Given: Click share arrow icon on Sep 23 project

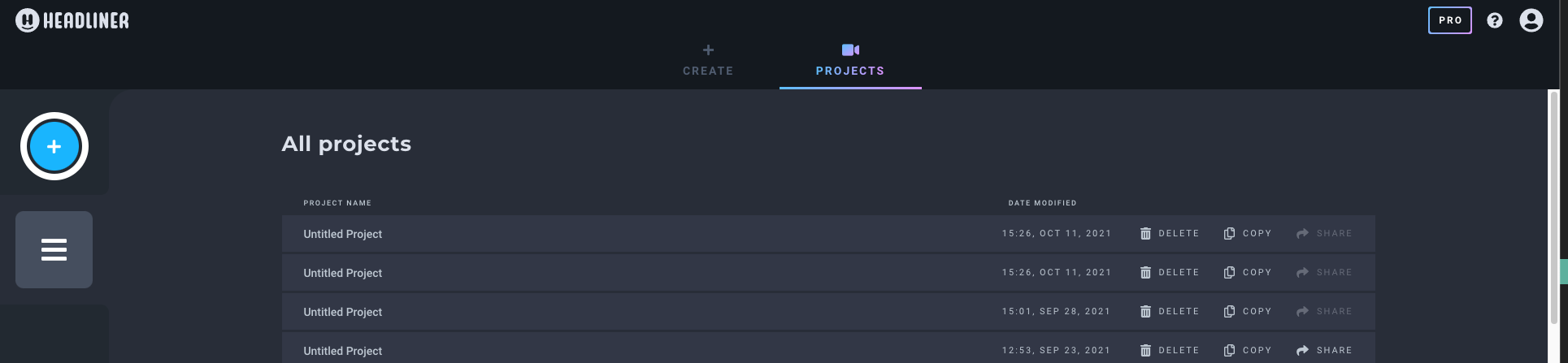Looking at the screenshot, I should pos(1302,351).
